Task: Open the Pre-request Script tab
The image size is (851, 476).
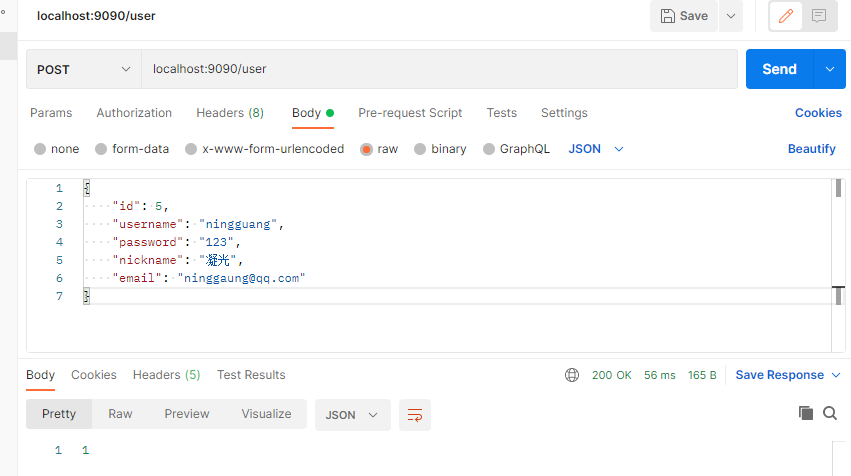Action: [410, 113]
